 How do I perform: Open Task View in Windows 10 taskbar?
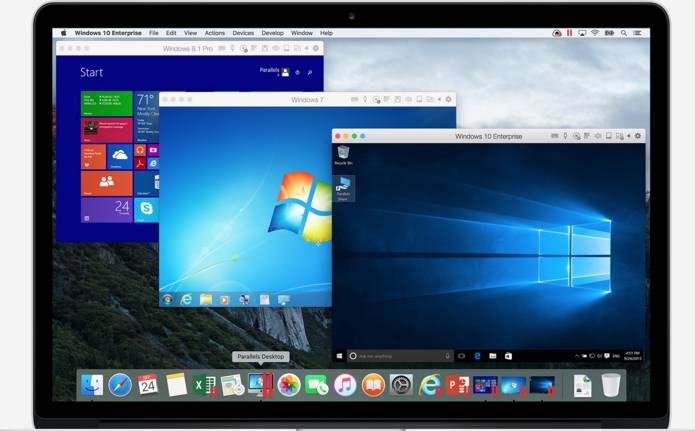461,356
